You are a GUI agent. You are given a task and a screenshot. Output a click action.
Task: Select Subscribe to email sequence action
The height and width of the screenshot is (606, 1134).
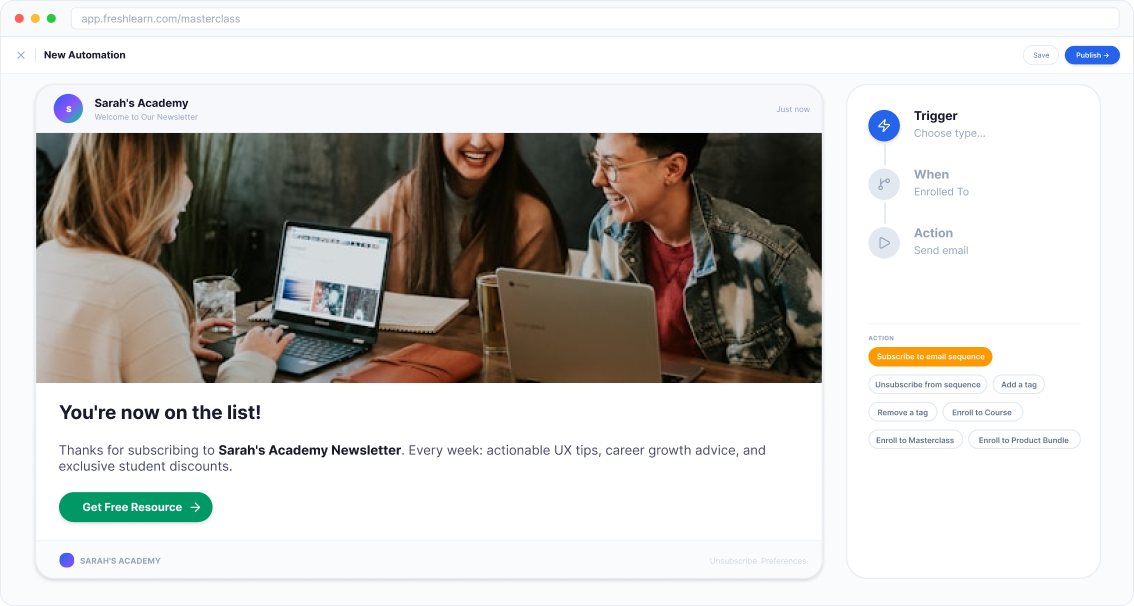(930, 357)
